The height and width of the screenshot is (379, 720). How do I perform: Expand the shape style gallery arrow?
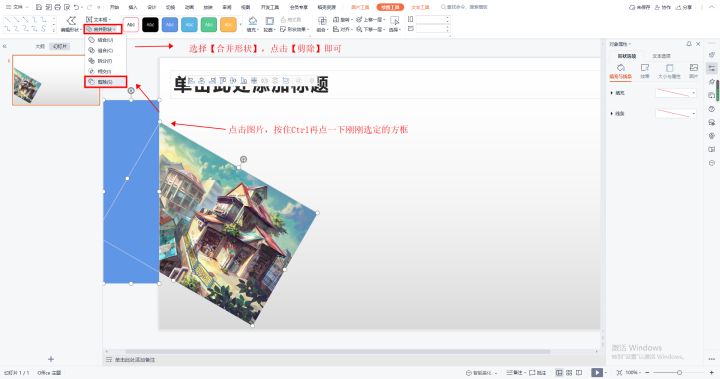(241, 25)
